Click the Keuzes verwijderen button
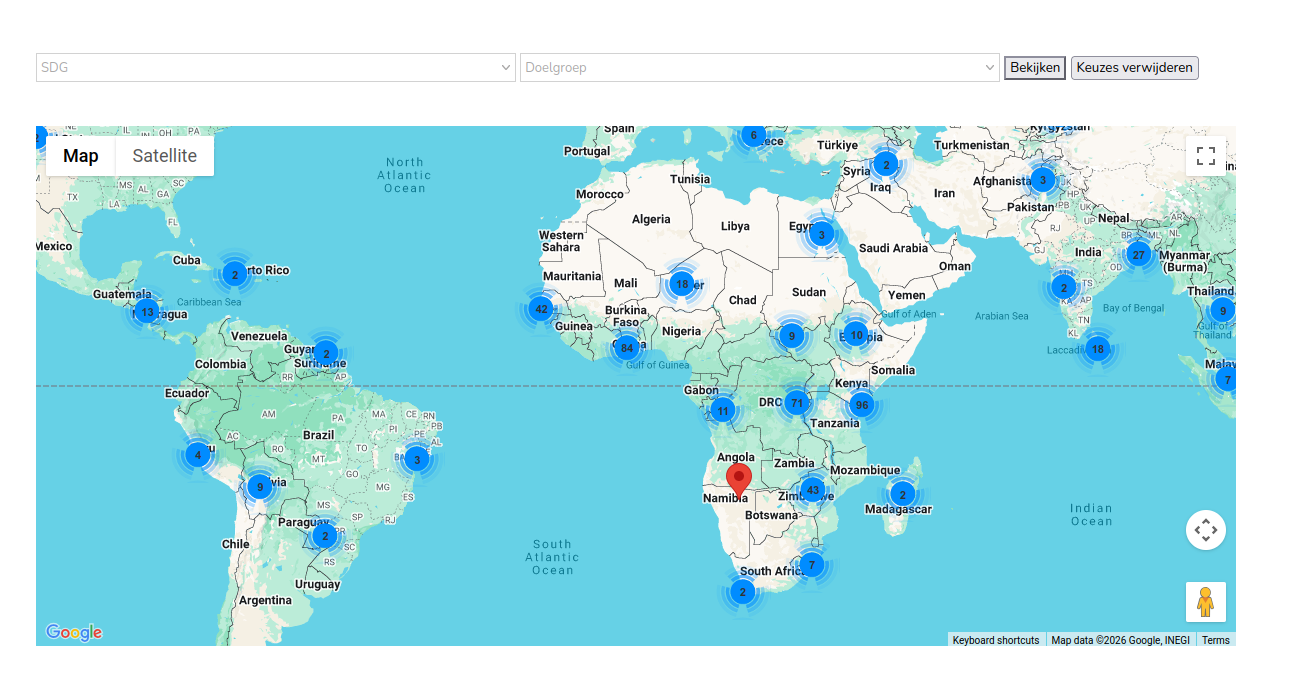 [1134, 68]
